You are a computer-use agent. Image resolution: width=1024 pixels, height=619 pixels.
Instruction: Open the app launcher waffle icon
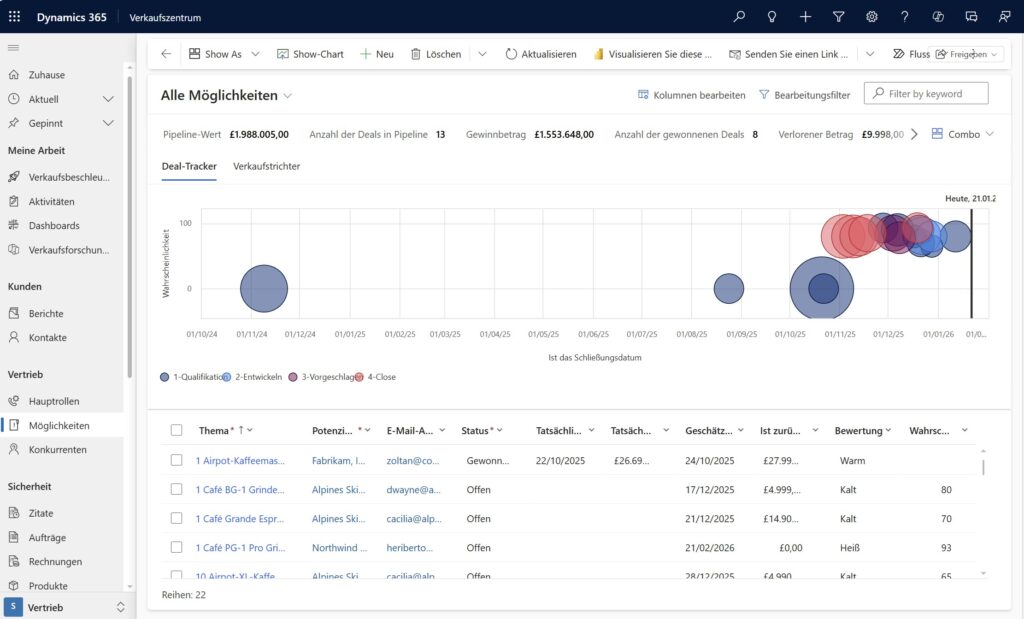point(14,17)
